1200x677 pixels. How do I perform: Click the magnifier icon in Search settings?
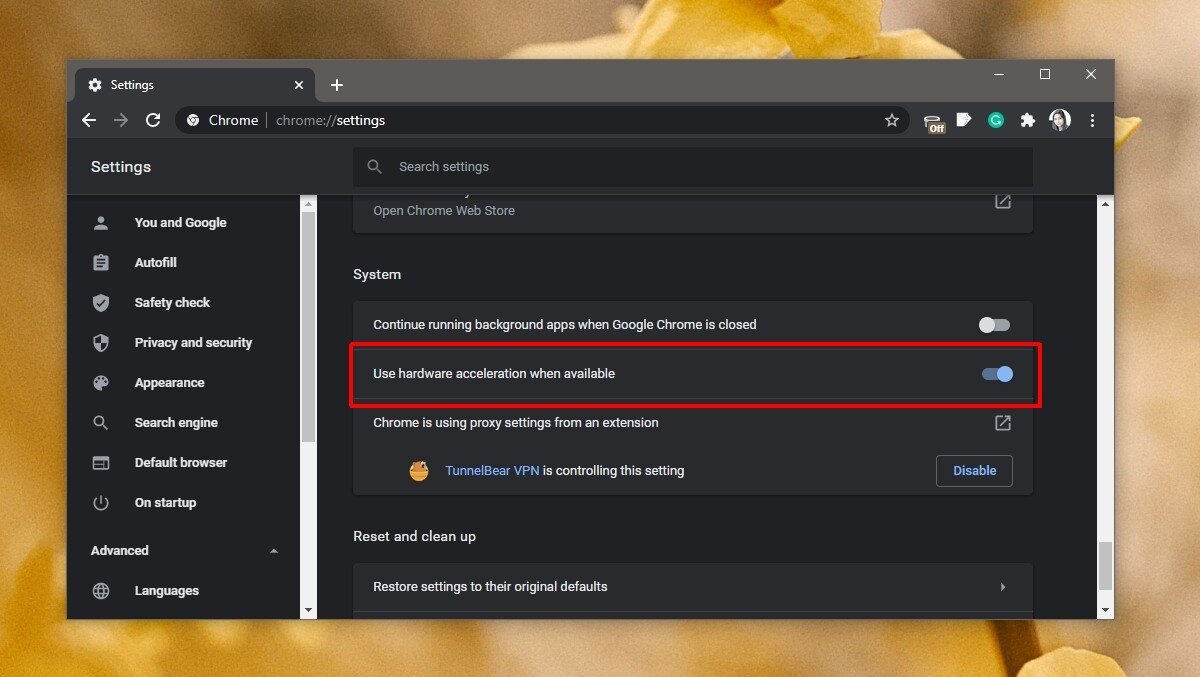(375, 167)
